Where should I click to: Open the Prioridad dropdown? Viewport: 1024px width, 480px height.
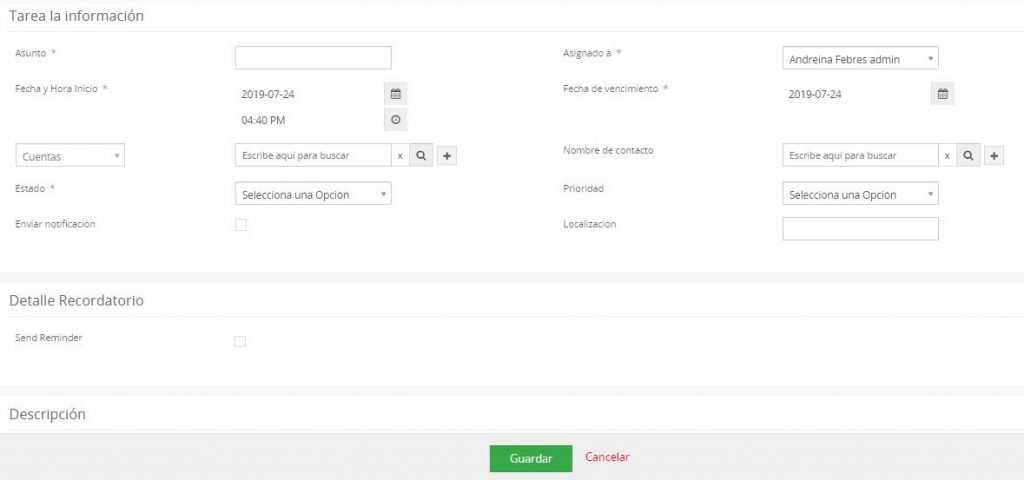[860, 195]
